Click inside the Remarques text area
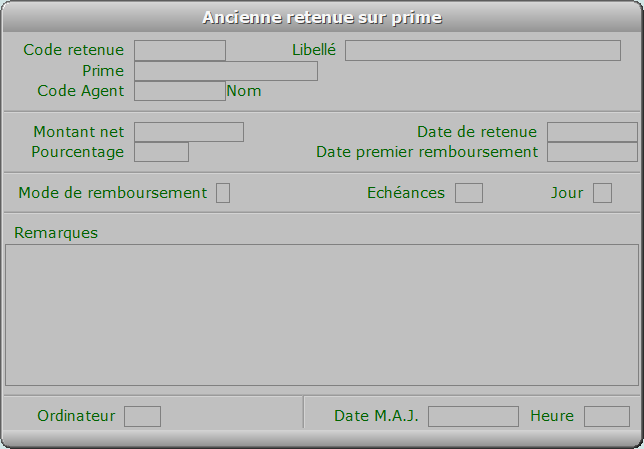 point(322,315)
